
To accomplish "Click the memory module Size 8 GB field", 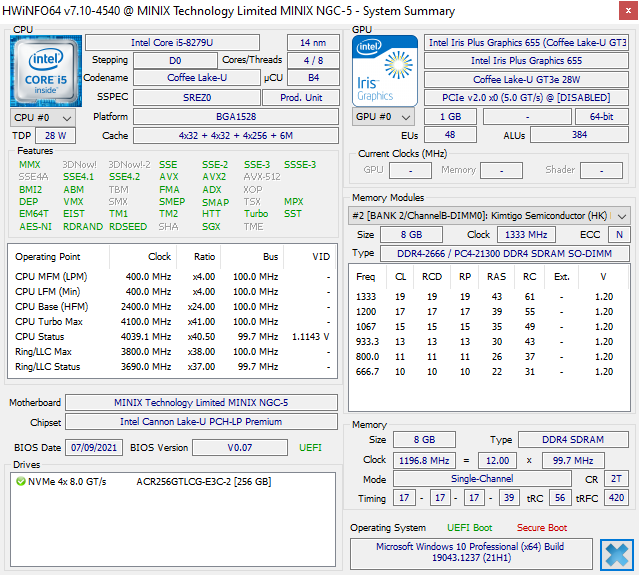I will (x=411, y=234).
